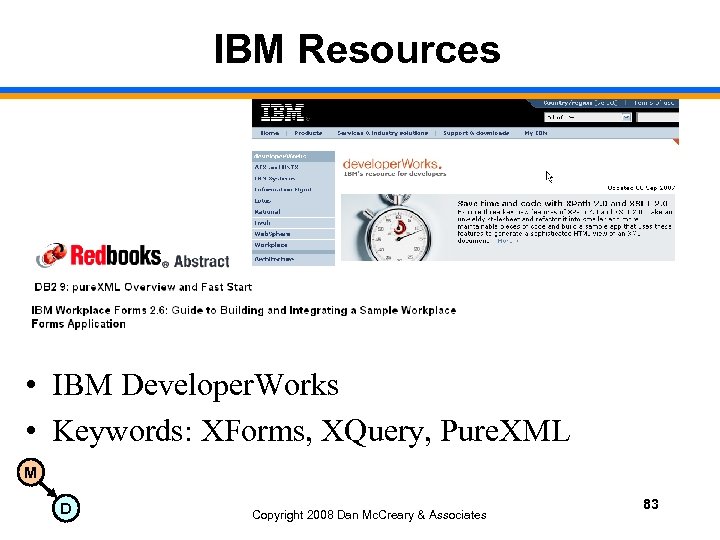Viewport: 720px width, 540px height.
Task: Click the Keywords: XForms, XQuery, PureXML bullet
Action: 311,431
